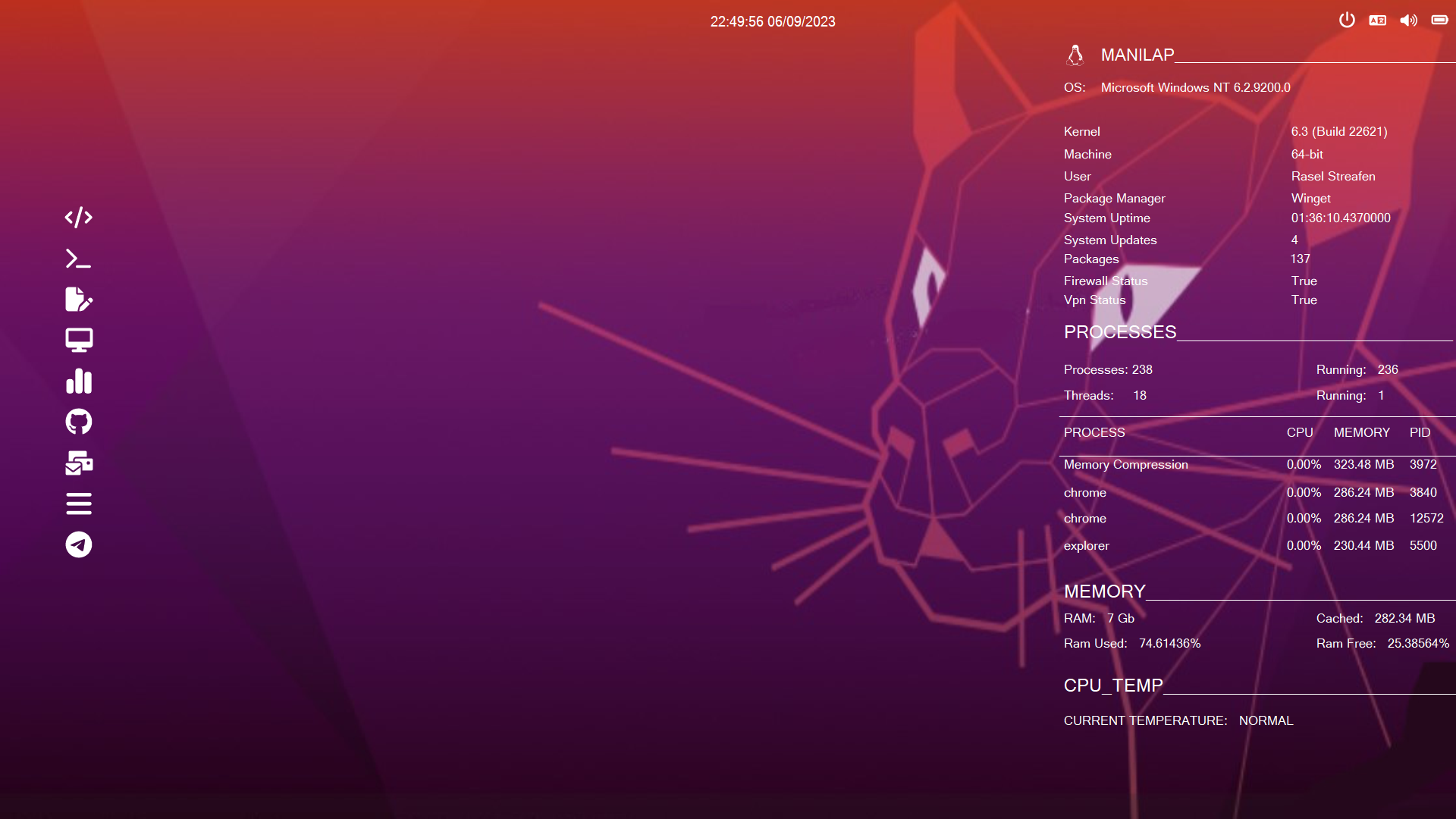The height and width of the screenshot is (819, 1456).
Task: Click the User value Rasel Streafen
Action: click(x=1333, y=177)
